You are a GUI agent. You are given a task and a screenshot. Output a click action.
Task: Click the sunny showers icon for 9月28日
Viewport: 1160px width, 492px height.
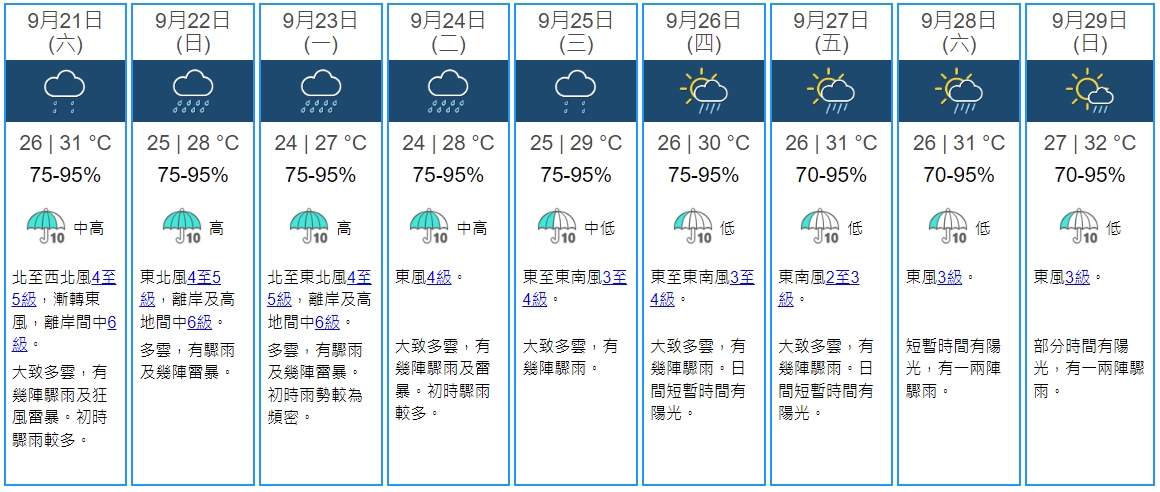[959, 91]
